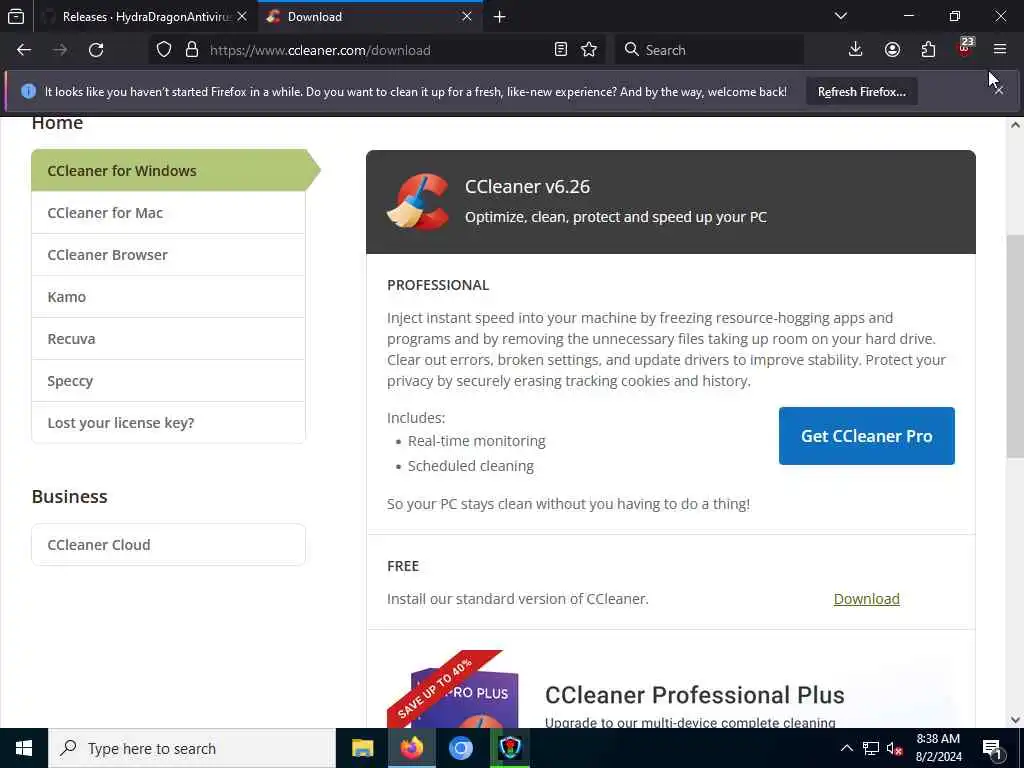Open File Explorer from taskbar
This screenshot has height=768, width=1024.
click(362, 748)
